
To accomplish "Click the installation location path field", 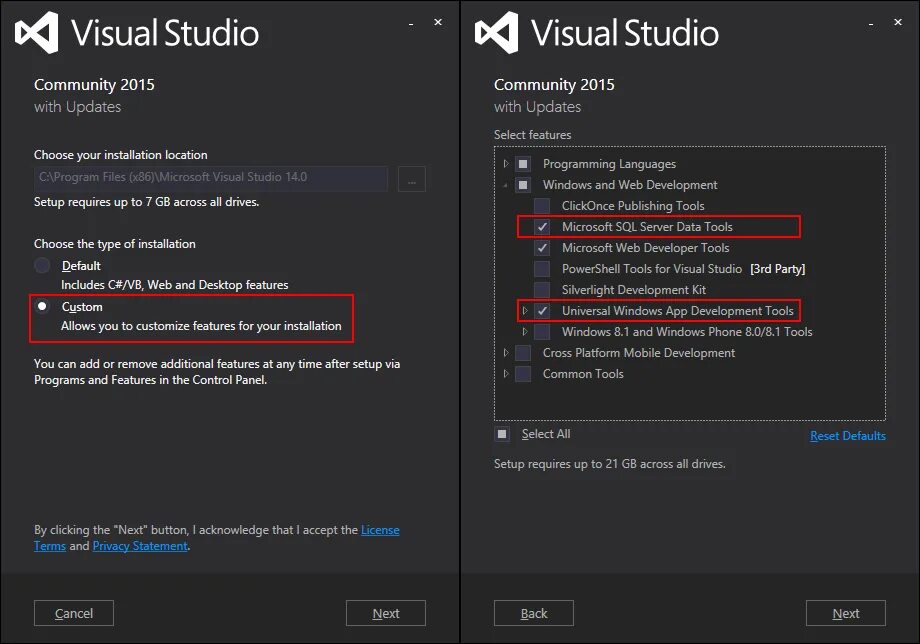I will click(x=211, y=178).
